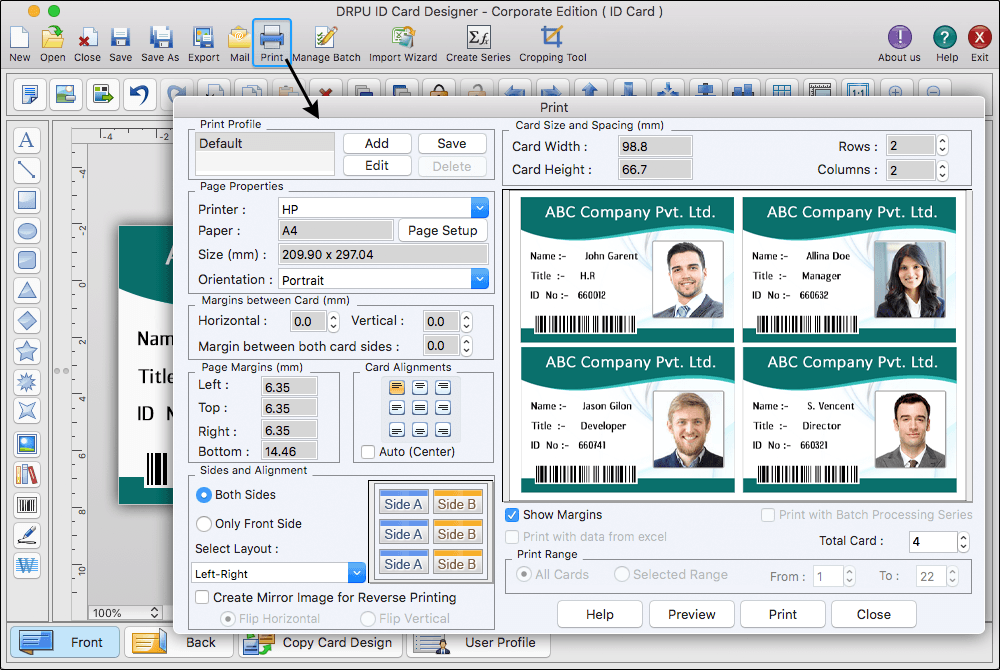
Task: Select the All Cards radio option
Action: tap(524, 574)
